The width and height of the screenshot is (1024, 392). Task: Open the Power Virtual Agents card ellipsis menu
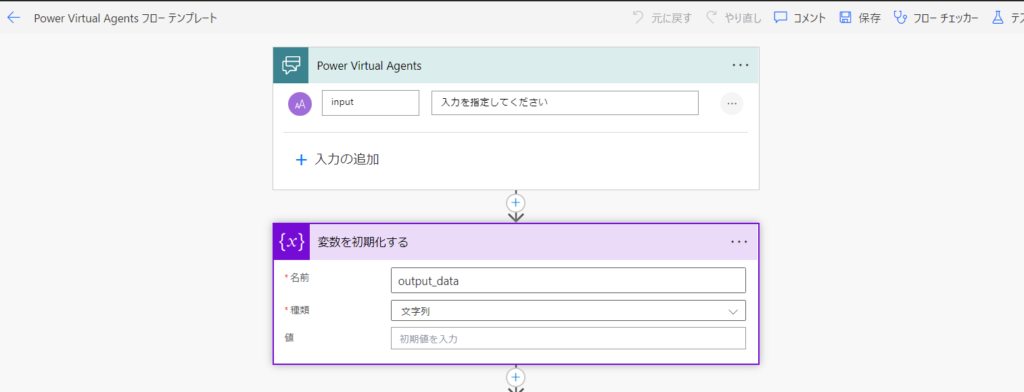click(740, 65)
